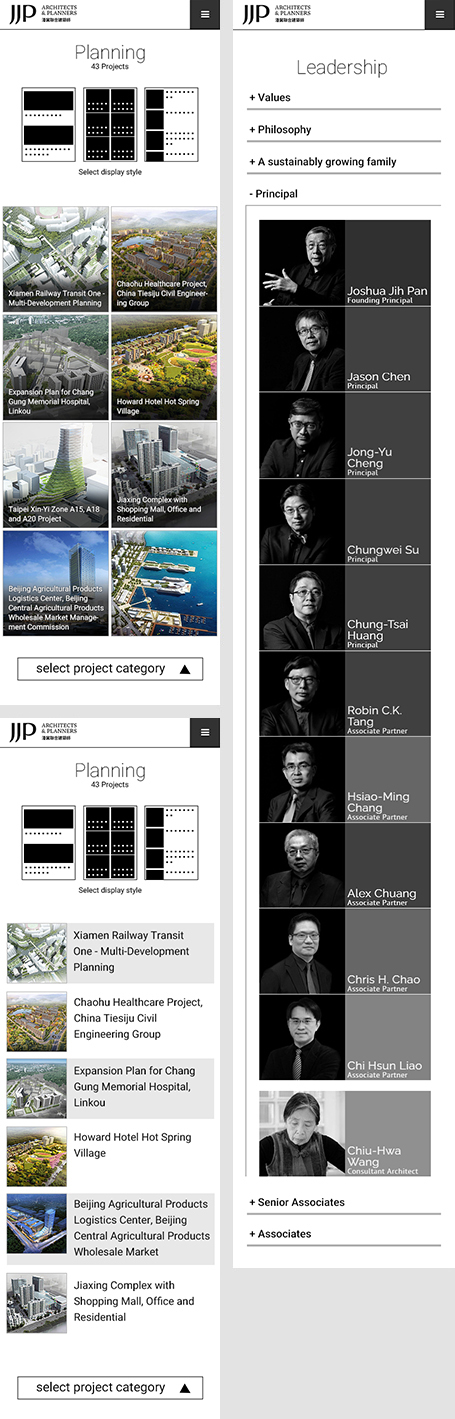Open Hsiao-Ming Chang profile card
Viewport: 455px width, 1419px height.
click(x=345, y=780)
